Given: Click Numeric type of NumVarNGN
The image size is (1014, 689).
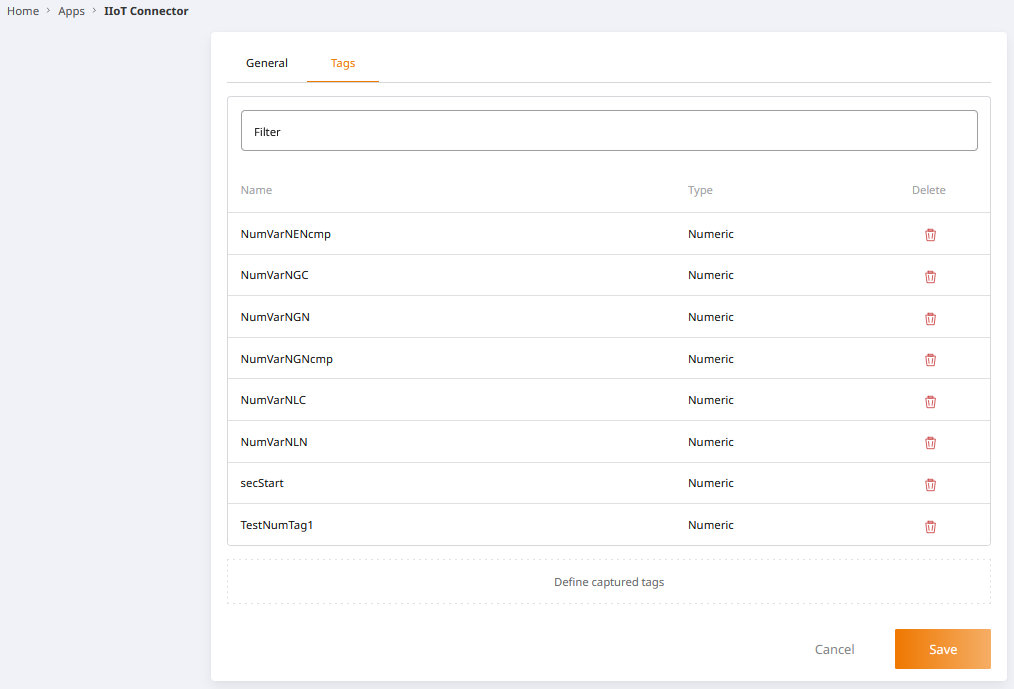Looking at the screenshot, I should pyautogui.click(x=710, y=317).
